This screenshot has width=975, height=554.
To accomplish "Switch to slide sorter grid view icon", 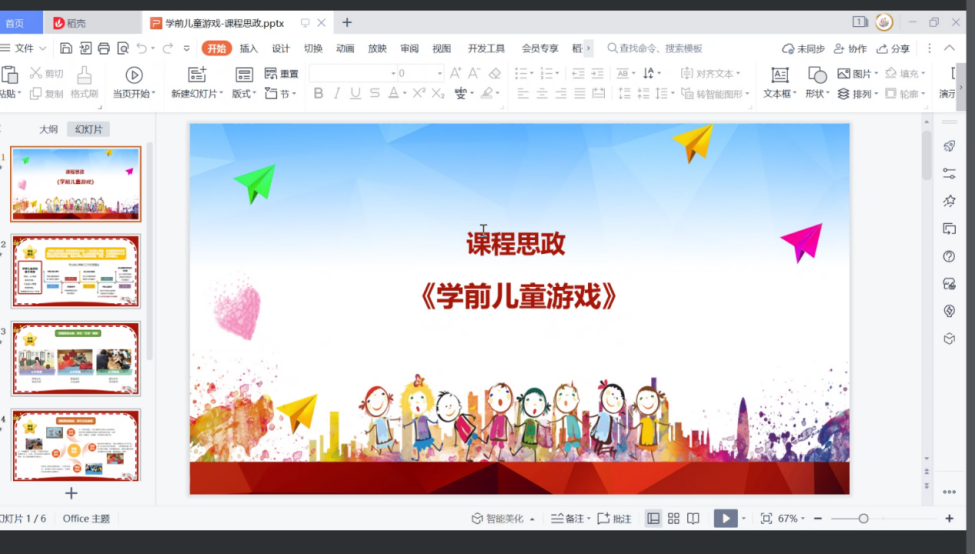I will pyautogui.click(x=673, y=518).
